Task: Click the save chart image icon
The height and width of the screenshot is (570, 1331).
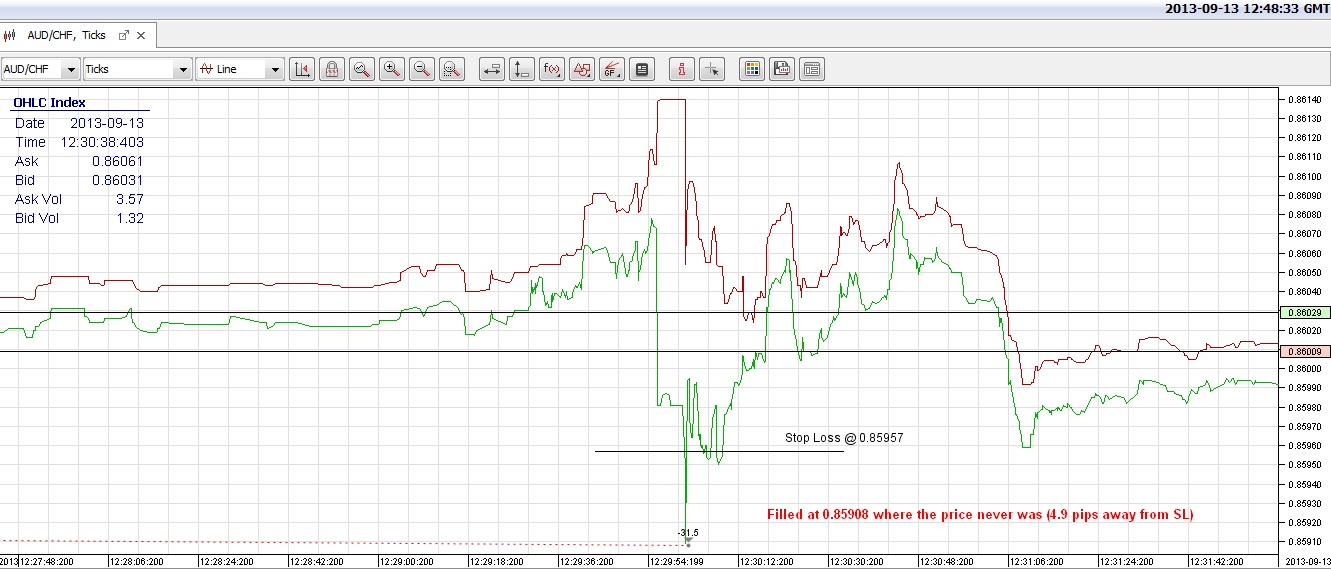Action: (x=782, y=69)
